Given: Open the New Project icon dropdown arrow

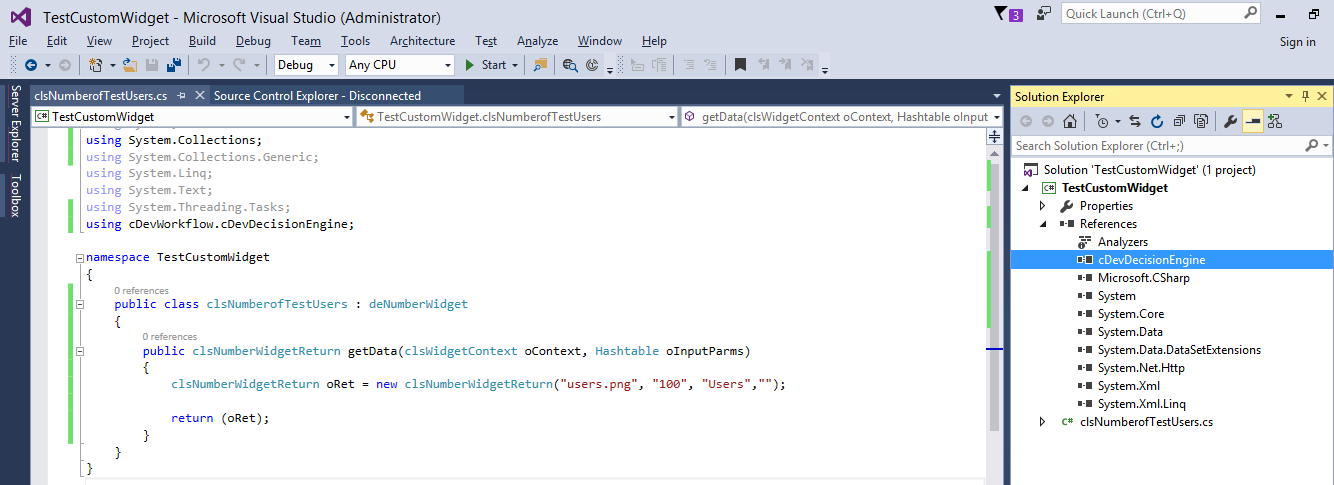Looking at the screenshot, I should [x=112, y=65].
